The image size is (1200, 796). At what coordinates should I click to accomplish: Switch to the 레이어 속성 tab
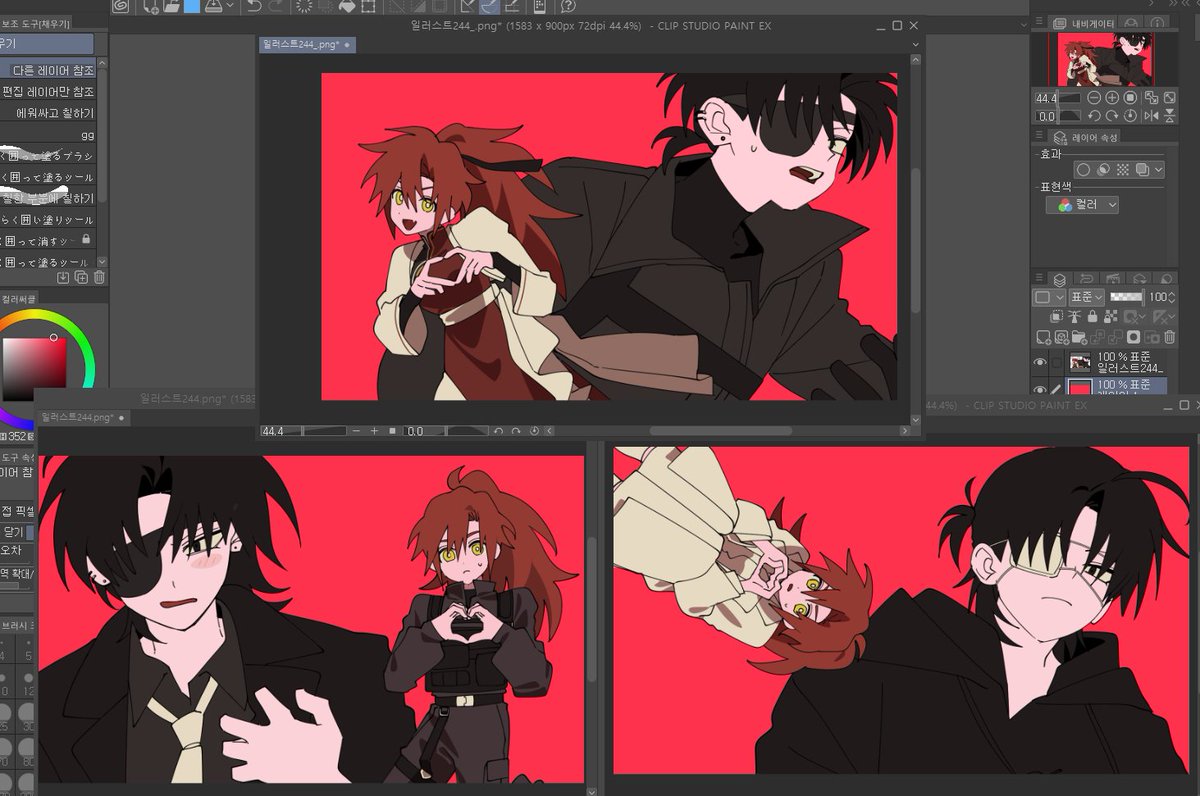click(1084, 137)
